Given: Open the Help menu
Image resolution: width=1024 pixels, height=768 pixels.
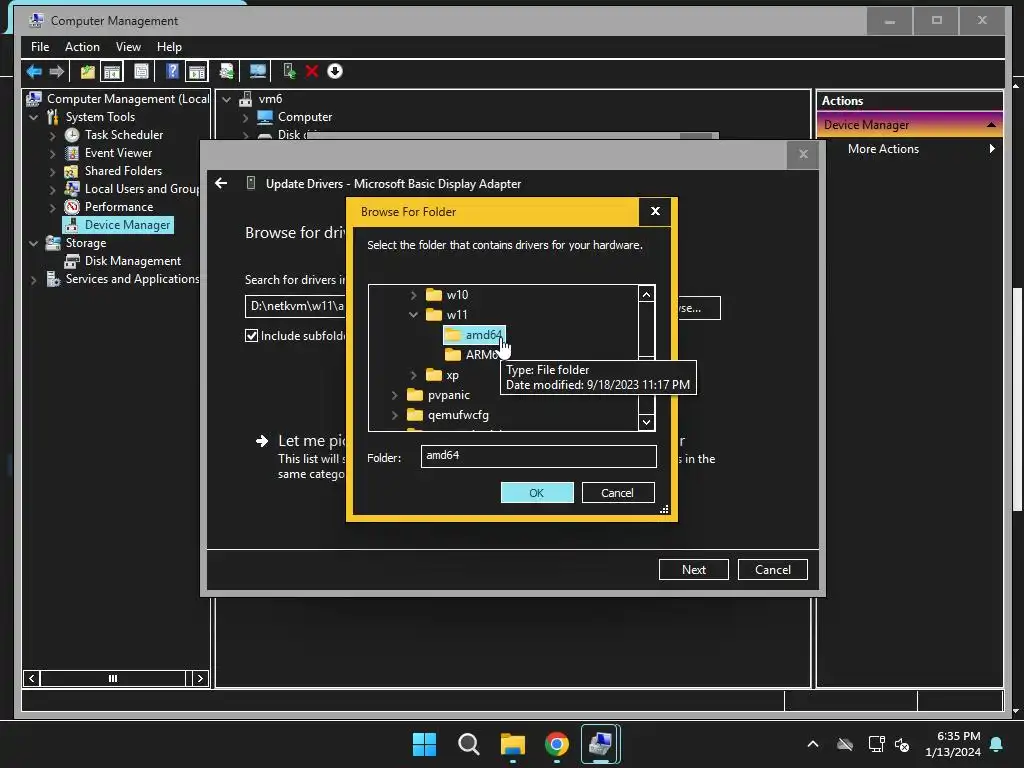Looking at the screenshot, I should click(x=169, y=47).
